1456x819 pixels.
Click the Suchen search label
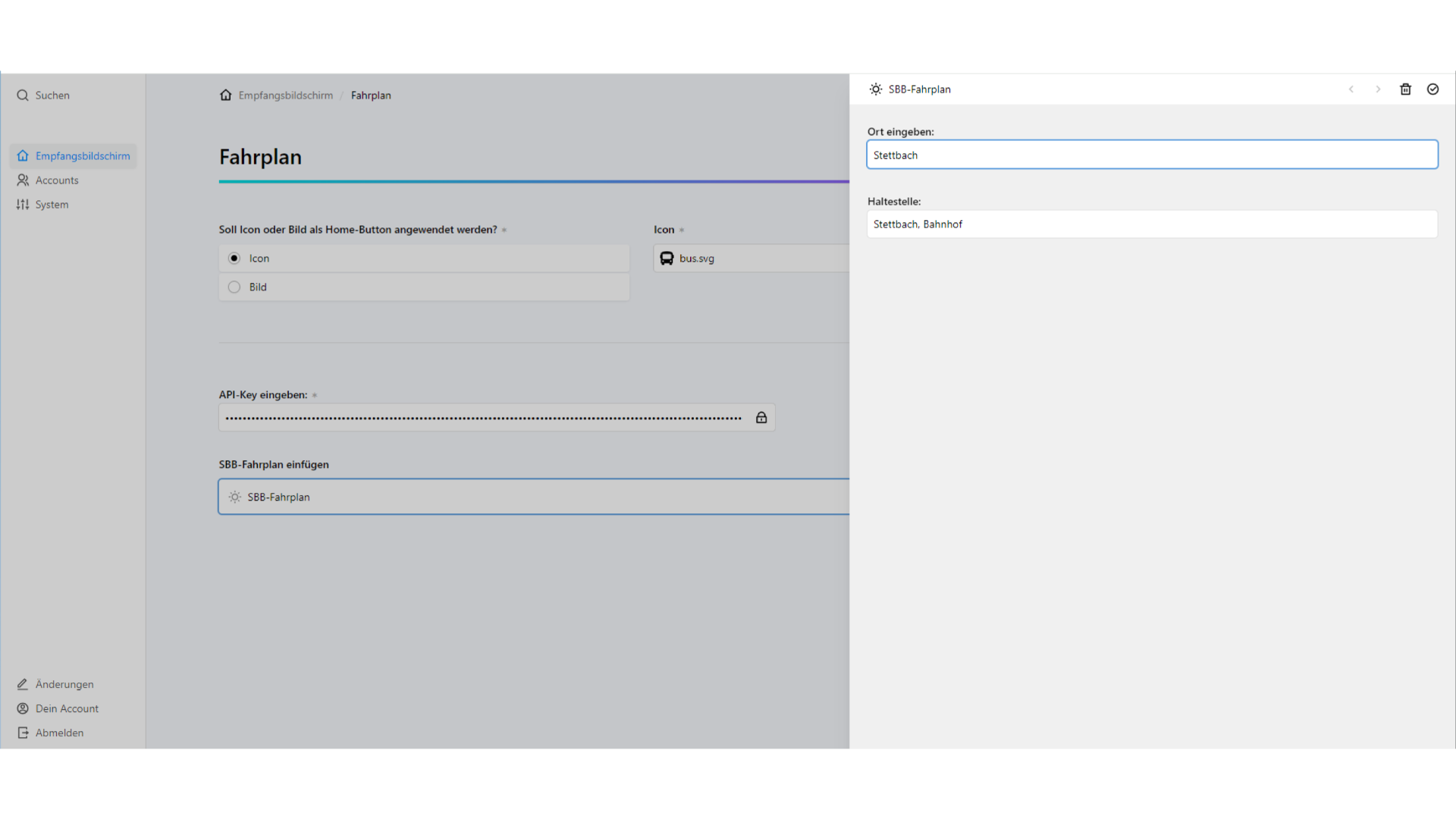click(52, 96)
